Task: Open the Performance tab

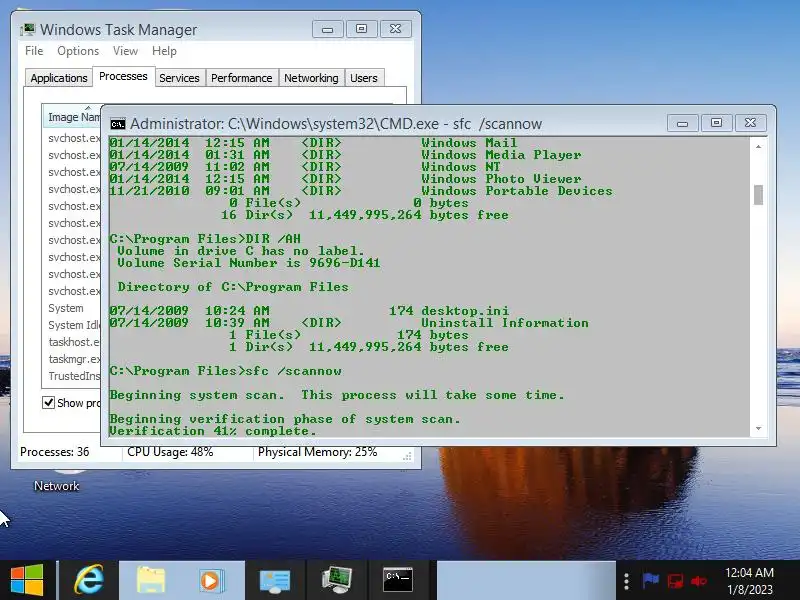Action: 242,78
